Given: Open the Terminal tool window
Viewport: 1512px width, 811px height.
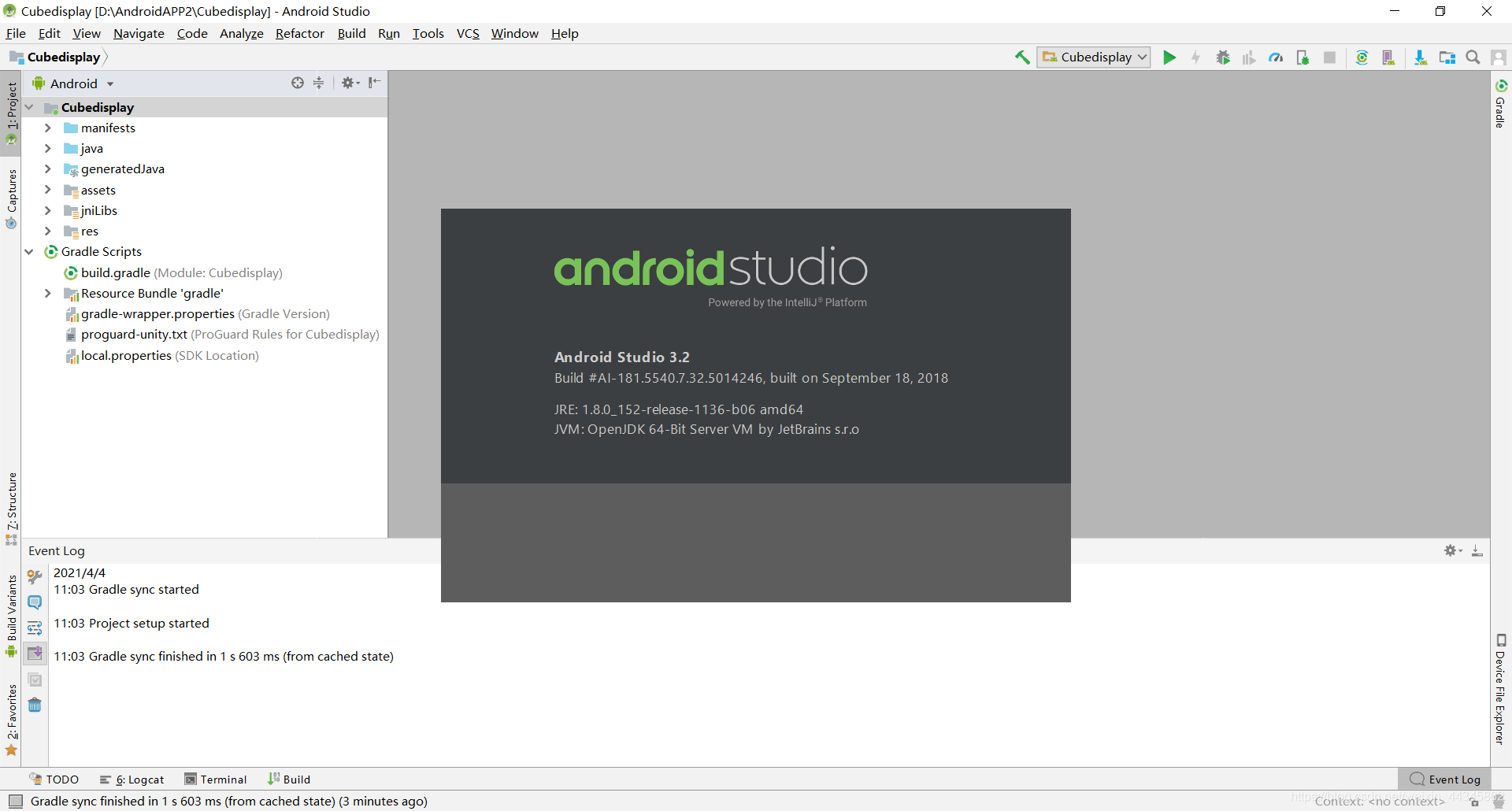Looking at the screenshot, I should point(216,780).
